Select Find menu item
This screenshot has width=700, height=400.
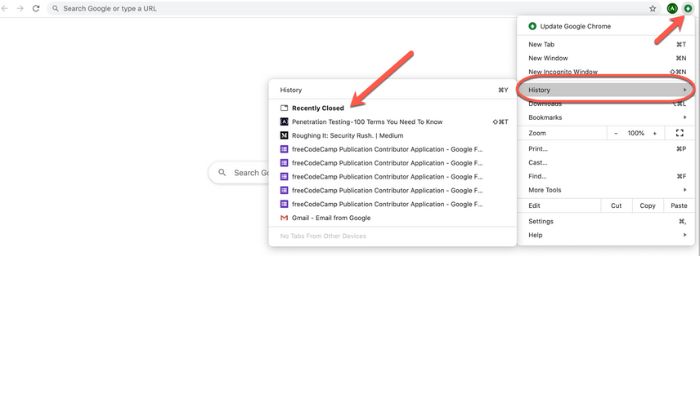click(606, 176)
